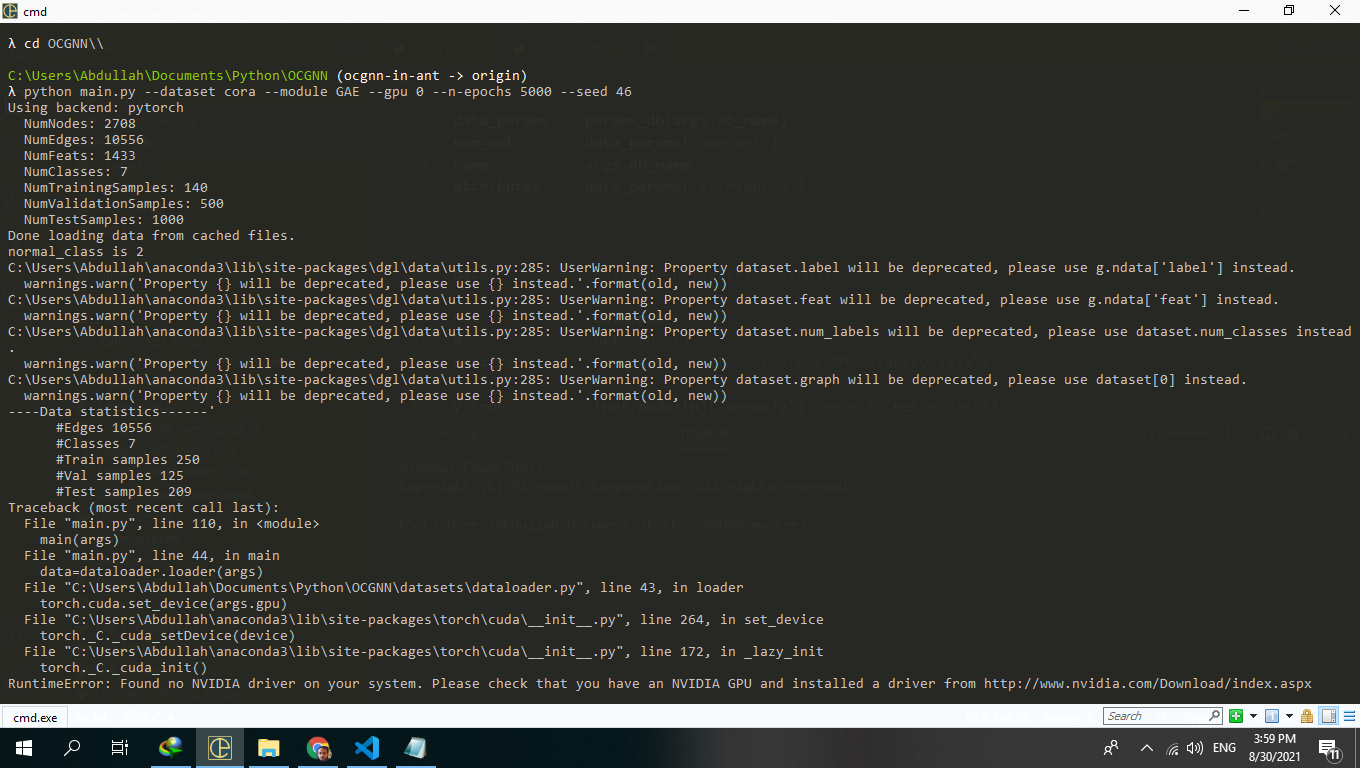Viewport: 1360px width, 768px height.
Task: Select active console number 1 in the status bar
Action: (x=1270, y=715)
